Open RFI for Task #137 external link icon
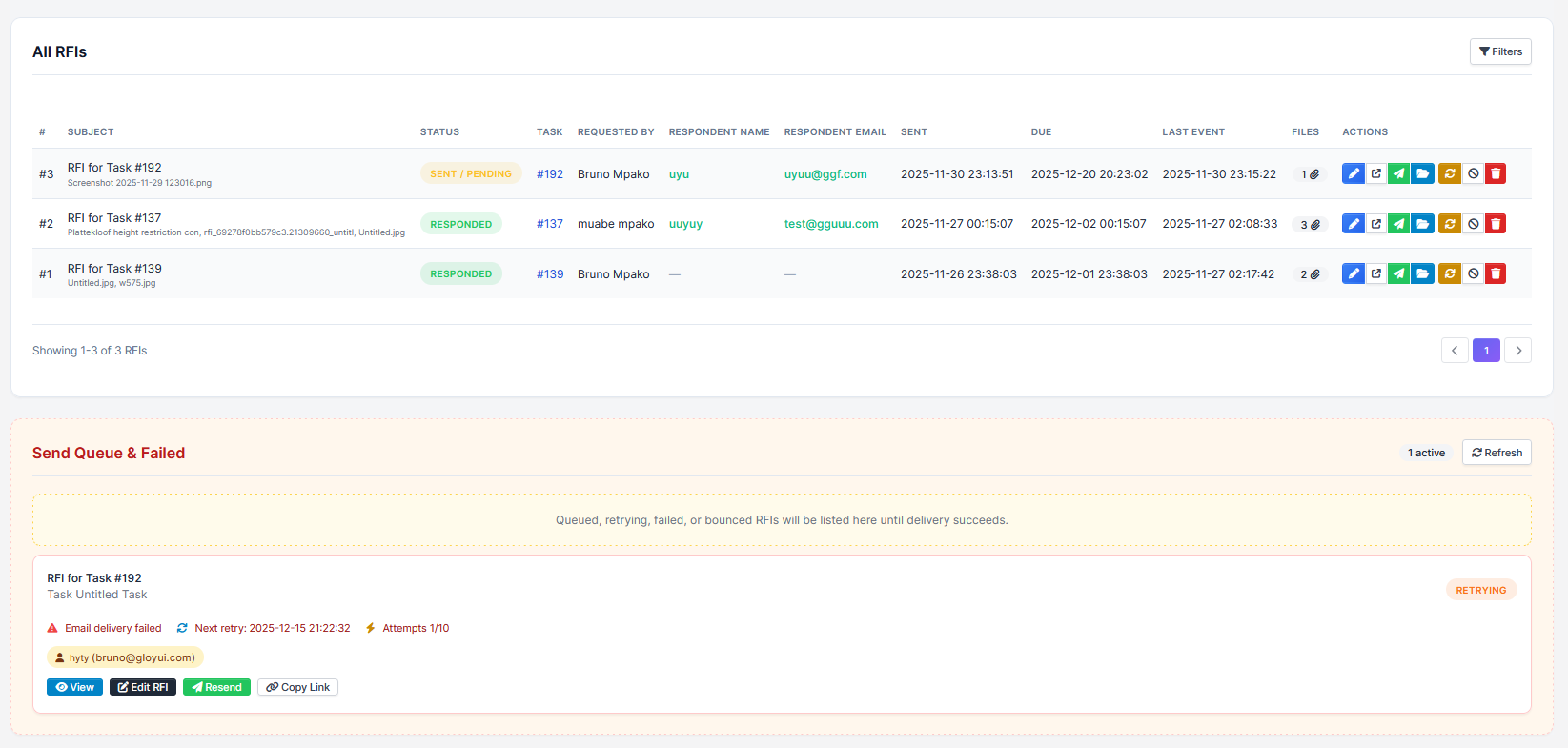Viewport: 1568px width, 748px height. (x=1375, y=224)
